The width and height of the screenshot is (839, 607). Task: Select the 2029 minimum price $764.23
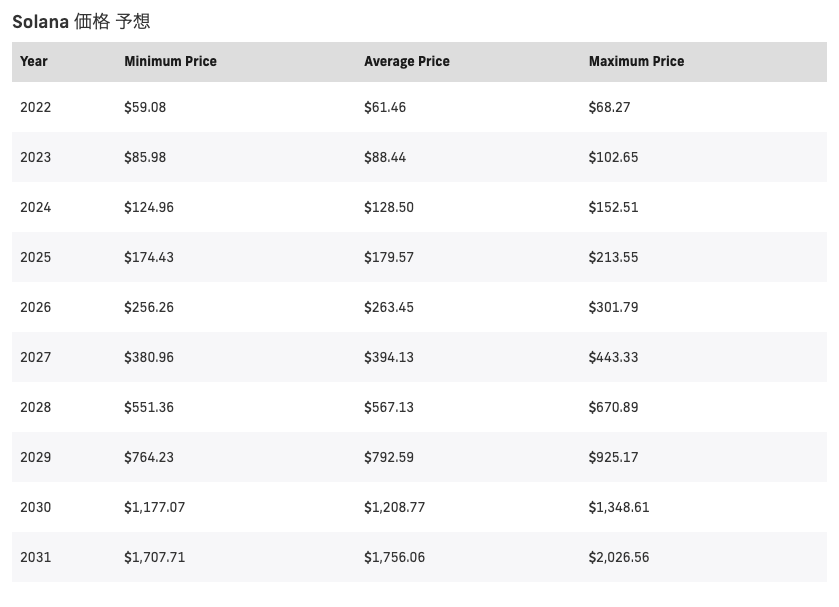[x=149, y=457]
